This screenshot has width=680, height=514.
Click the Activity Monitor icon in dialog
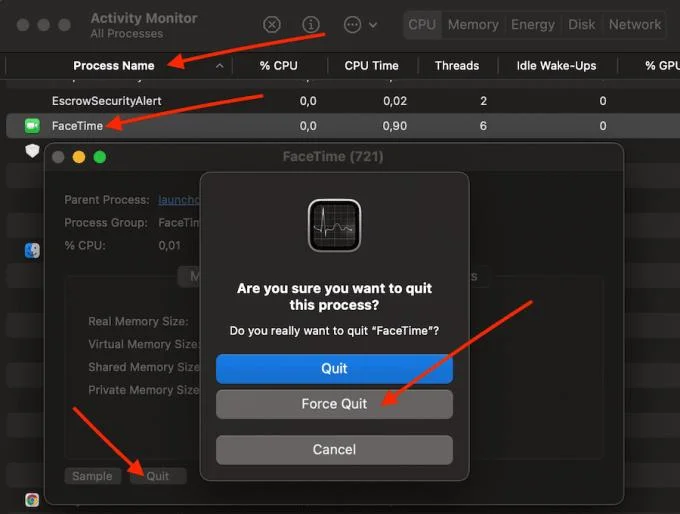point(334,226)
